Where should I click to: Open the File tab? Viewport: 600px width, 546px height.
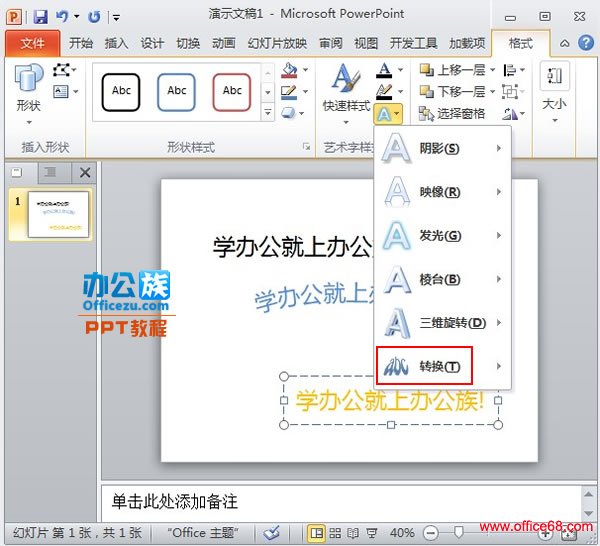click(33, 43)
